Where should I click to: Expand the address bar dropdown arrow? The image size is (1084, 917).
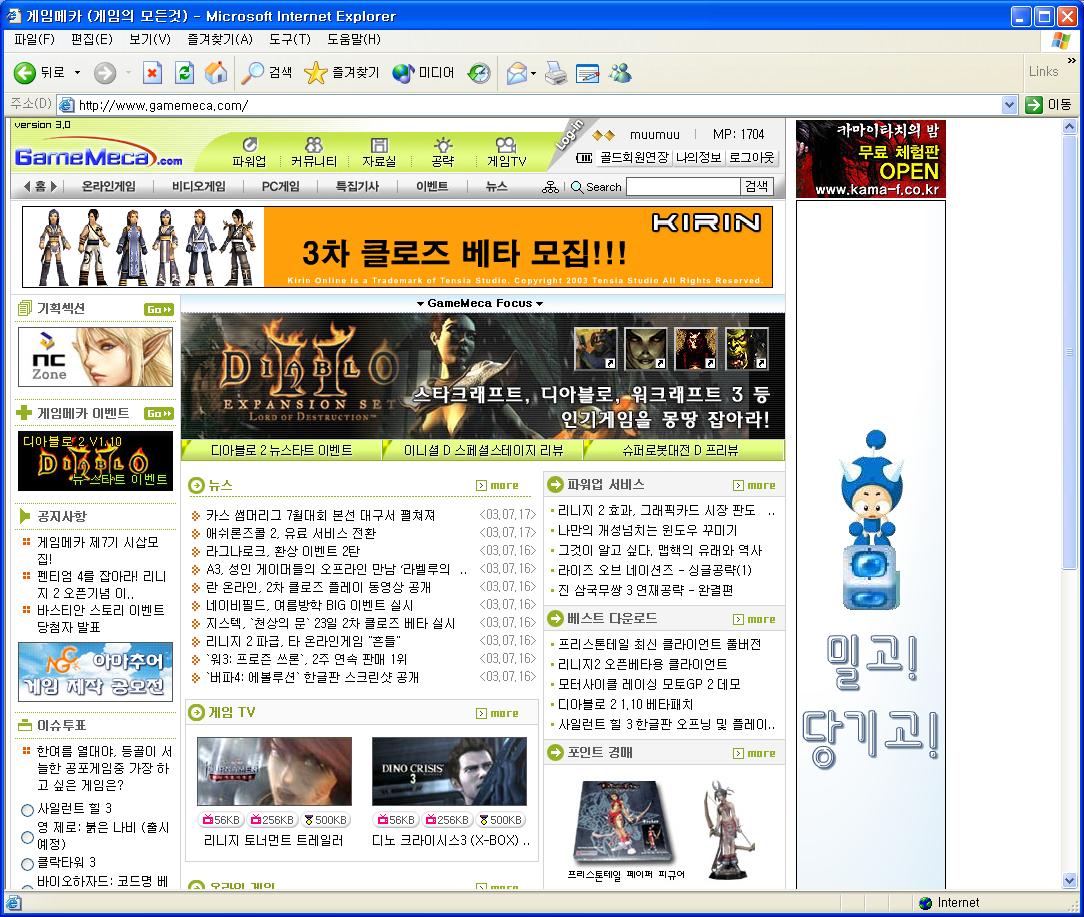point(1009,105)
